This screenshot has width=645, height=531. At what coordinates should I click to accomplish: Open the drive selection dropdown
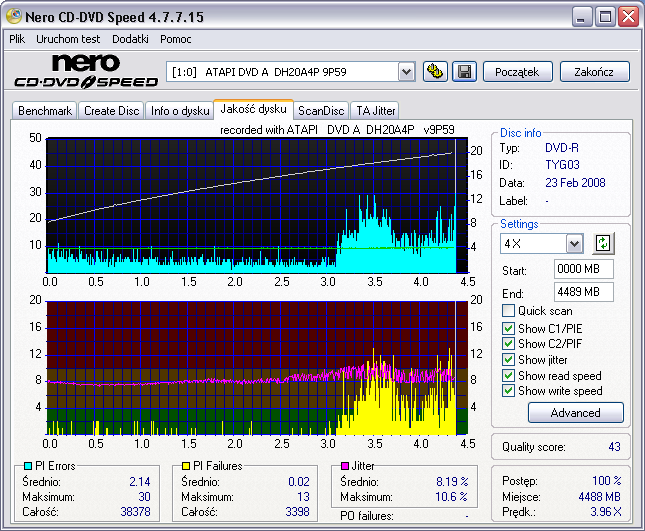[406, 72]
